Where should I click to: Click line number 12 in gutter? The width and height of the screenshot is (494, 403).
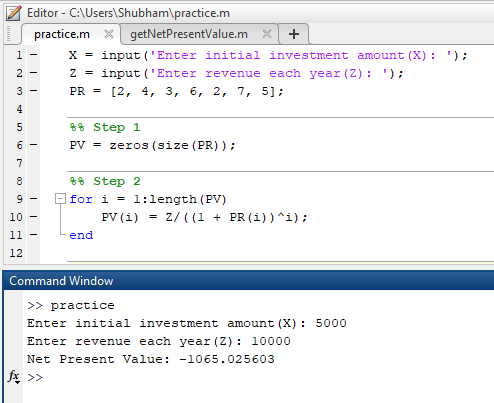pyautogui.click(x=16, y=253)
